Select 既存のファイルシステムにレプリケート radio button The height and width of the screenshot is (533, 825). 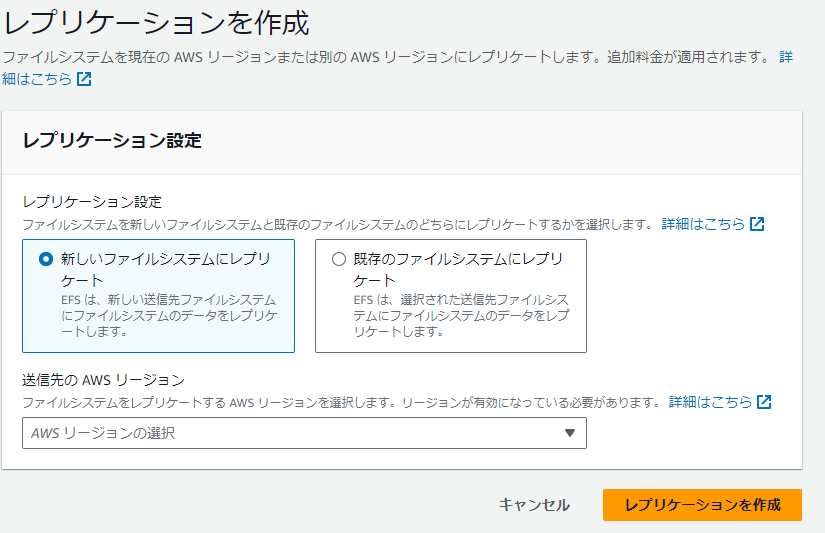(x=339, y=259)
